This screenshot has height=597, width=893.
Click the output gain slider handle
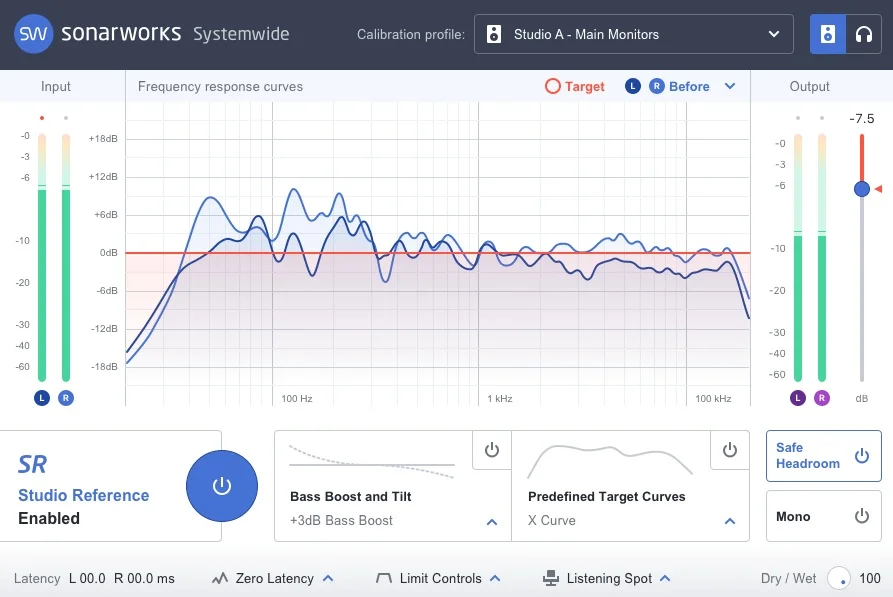point(862,189)
